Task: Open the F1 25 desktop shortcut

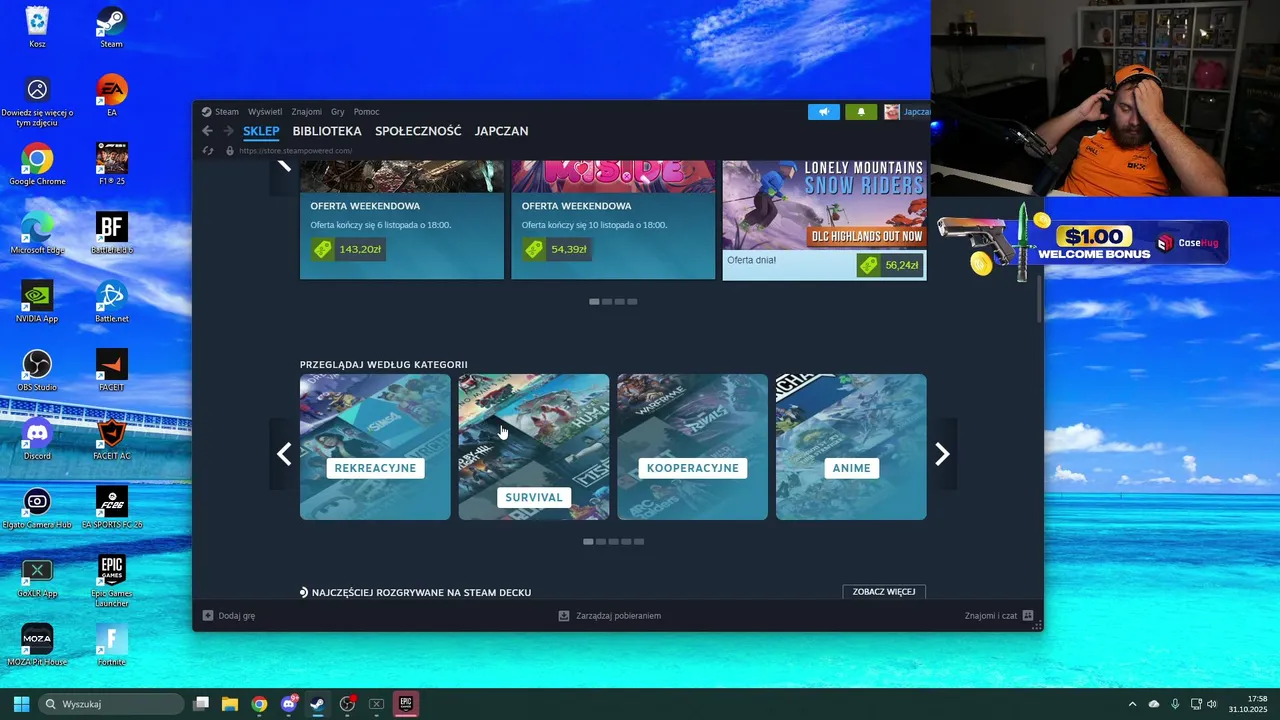Action: (x=111, y=164)
